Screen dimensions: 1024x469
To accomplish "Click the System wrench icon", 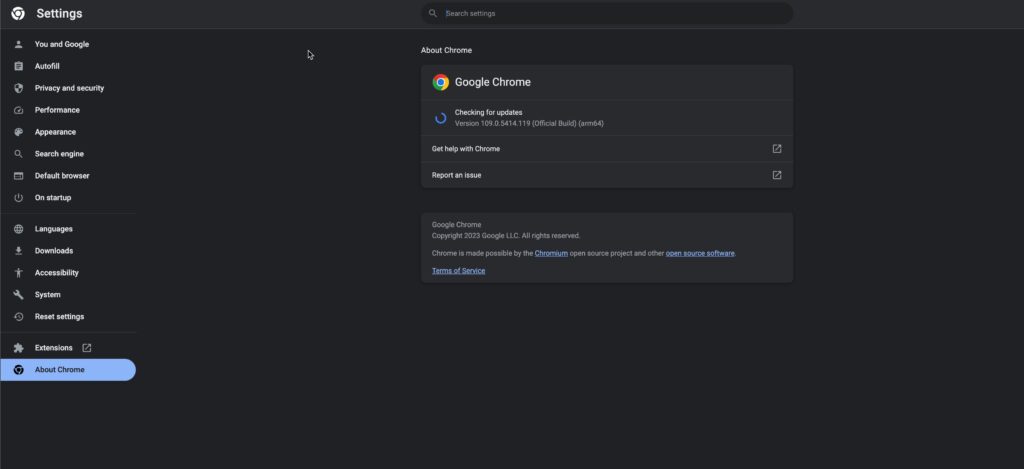I will [x=18, y=295].
